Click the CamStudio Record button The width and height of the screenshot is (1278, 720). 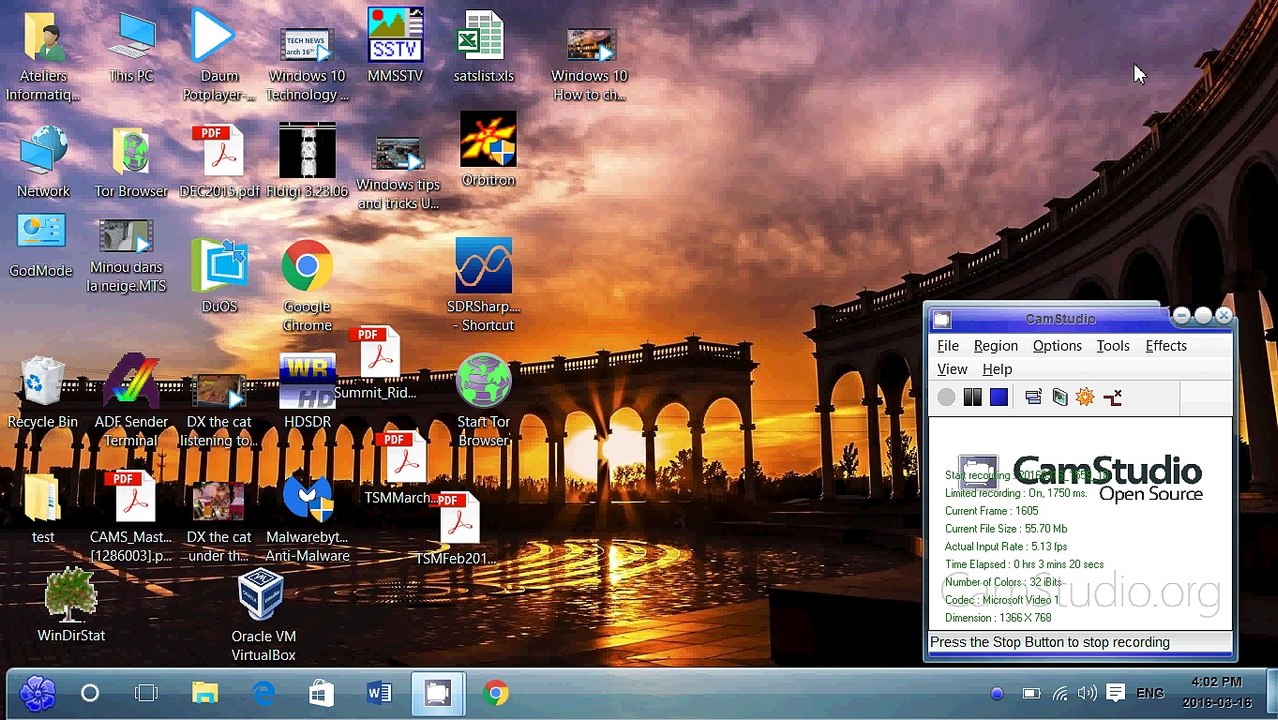click(x=946, y=397)
